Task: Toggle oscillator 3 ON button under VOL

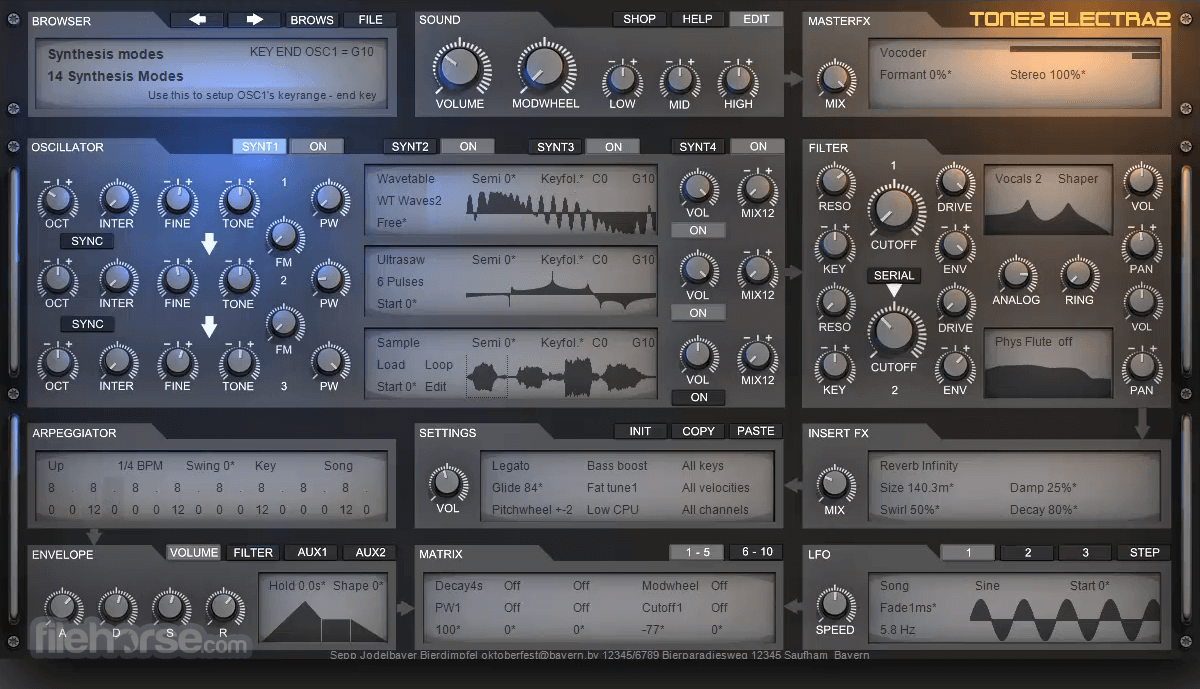Action: [x=698, y=397]
